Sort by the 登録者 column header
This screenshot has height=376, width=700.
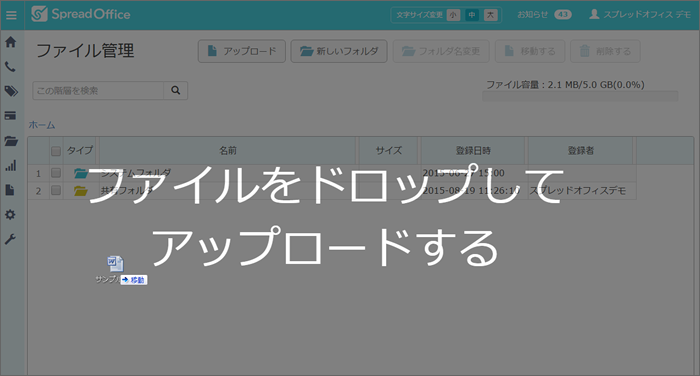(x=581, y=151)
